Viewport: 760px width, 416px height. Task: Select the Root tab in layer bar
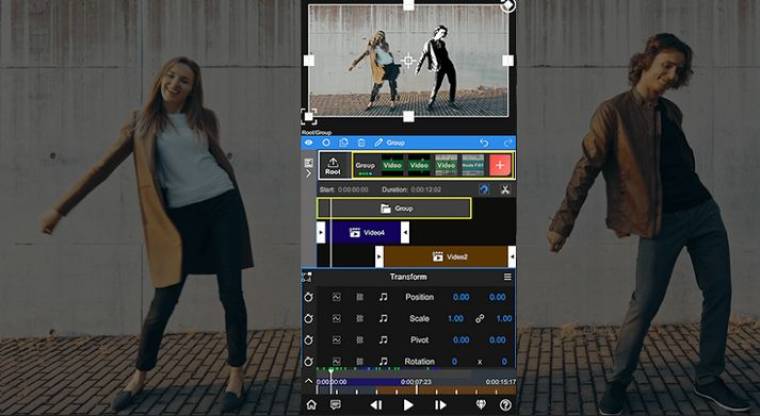pos(333,165)
